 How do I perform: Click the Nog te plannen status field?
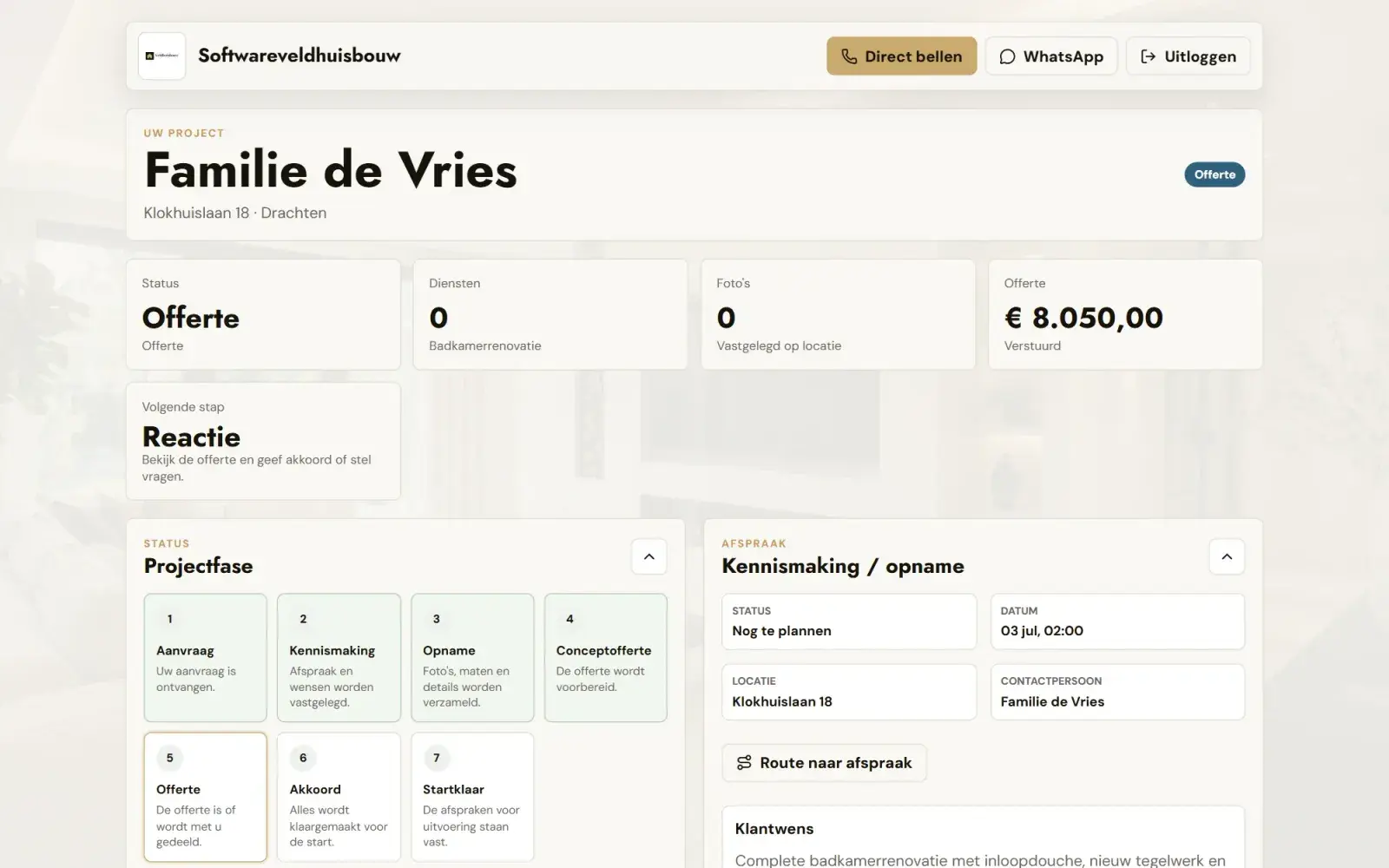pos(849,621)
